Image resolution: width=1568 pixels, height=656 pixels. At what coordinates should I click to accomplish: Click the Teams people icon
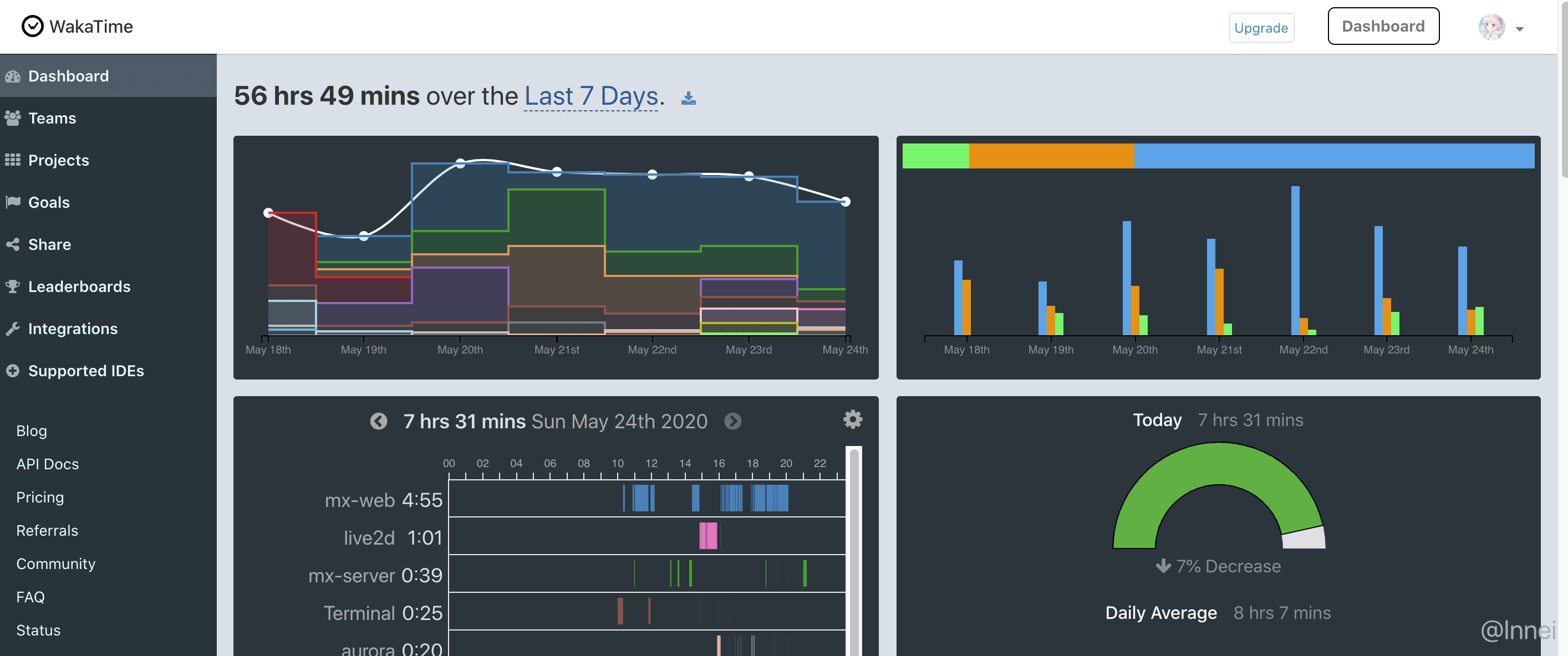(13, 118)
